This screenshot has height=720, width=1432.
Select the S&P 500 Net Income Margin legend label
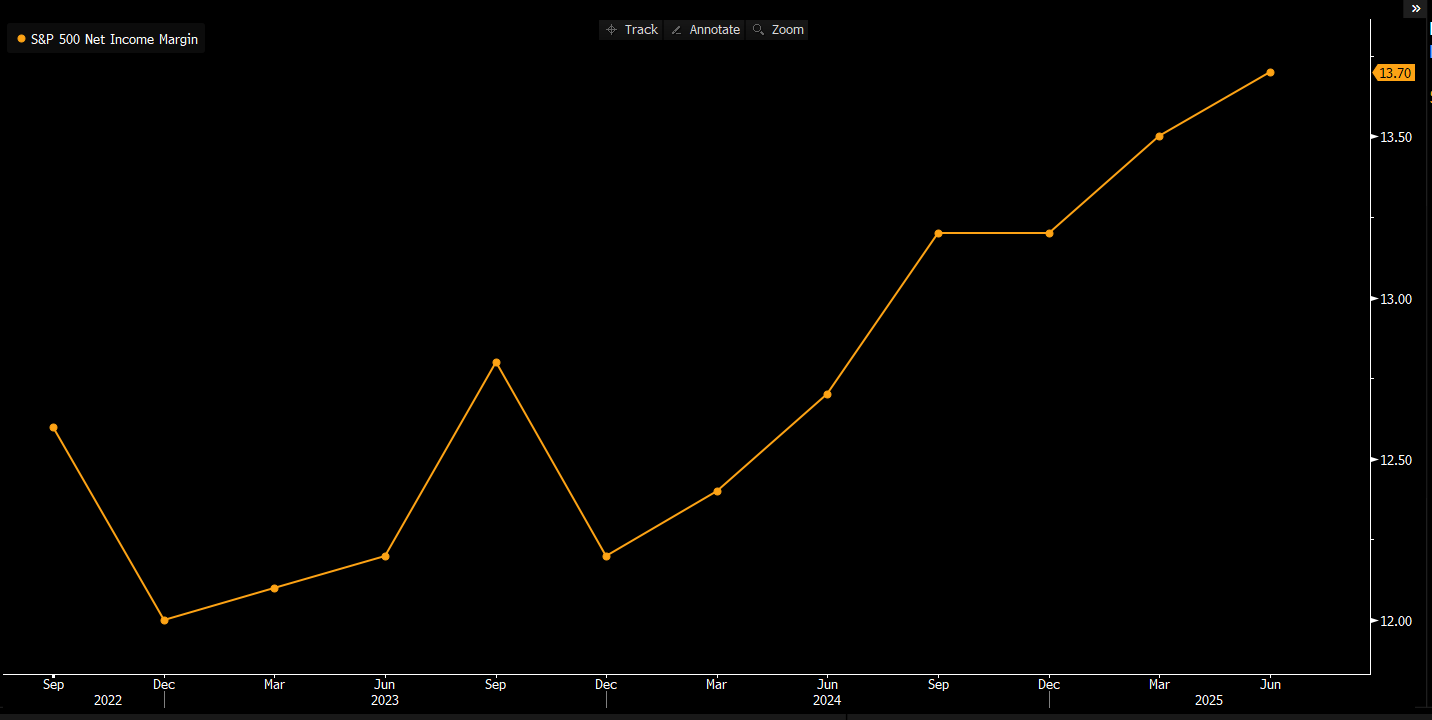pyautogui.click(x=114, y=39)
